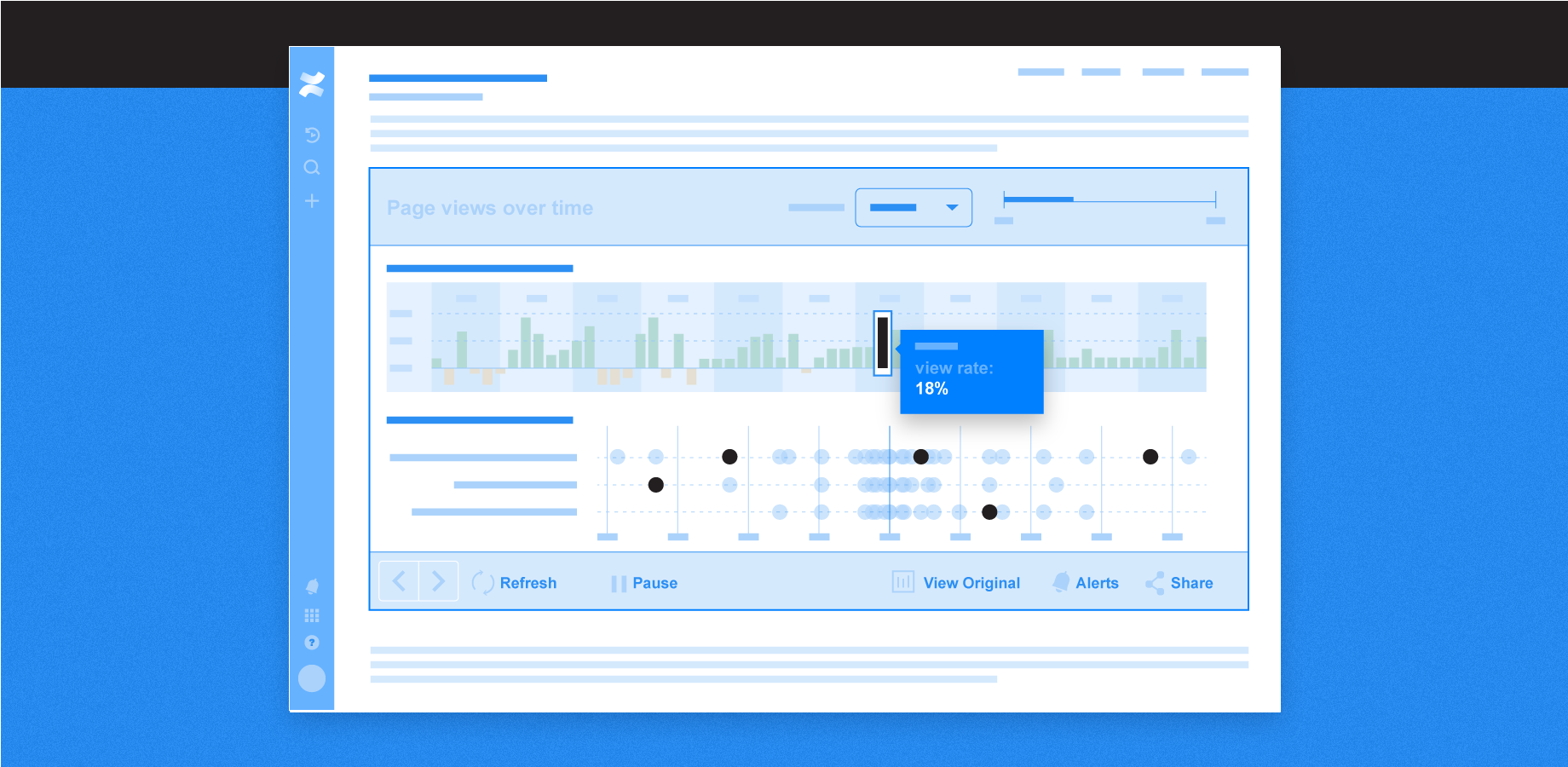Image resolution: width=1568 pixels, height=767 pixels.
Task: Go to previous with left chevron button
Action: (399, 581)
